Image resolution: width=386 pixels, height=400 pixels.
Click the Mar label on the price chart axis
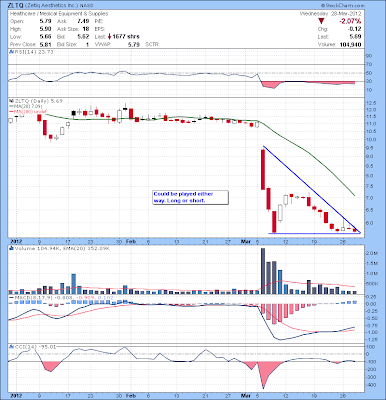246,241
